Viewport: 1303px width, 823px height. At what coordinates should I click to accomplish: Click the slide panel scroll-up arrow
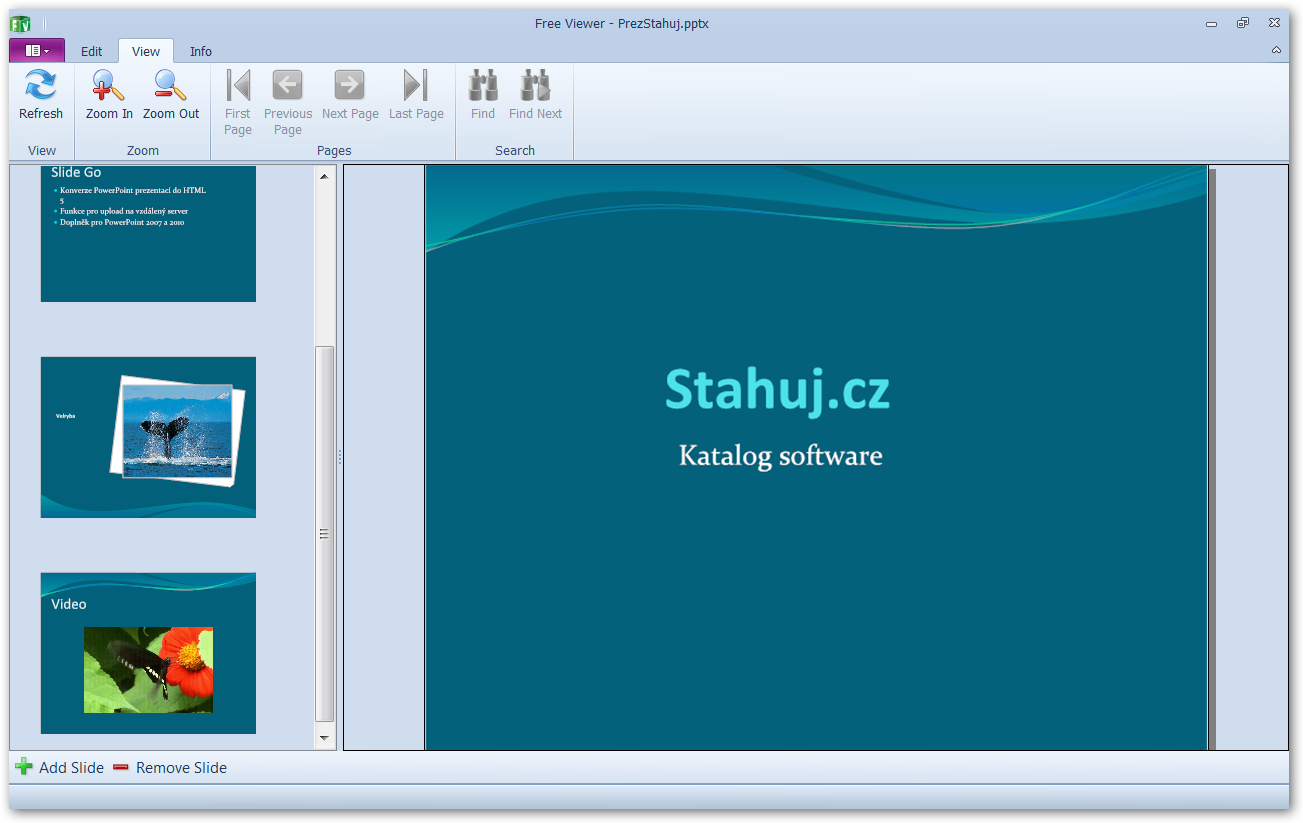click(324, 176)
